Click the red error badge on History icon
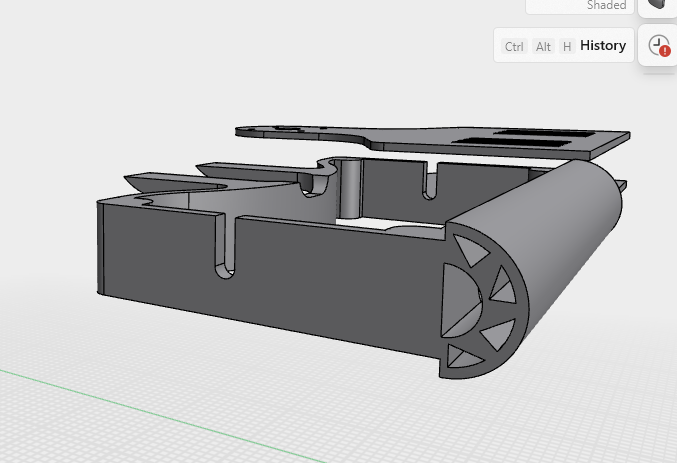The image size is (677, 463). coord(665,51)
